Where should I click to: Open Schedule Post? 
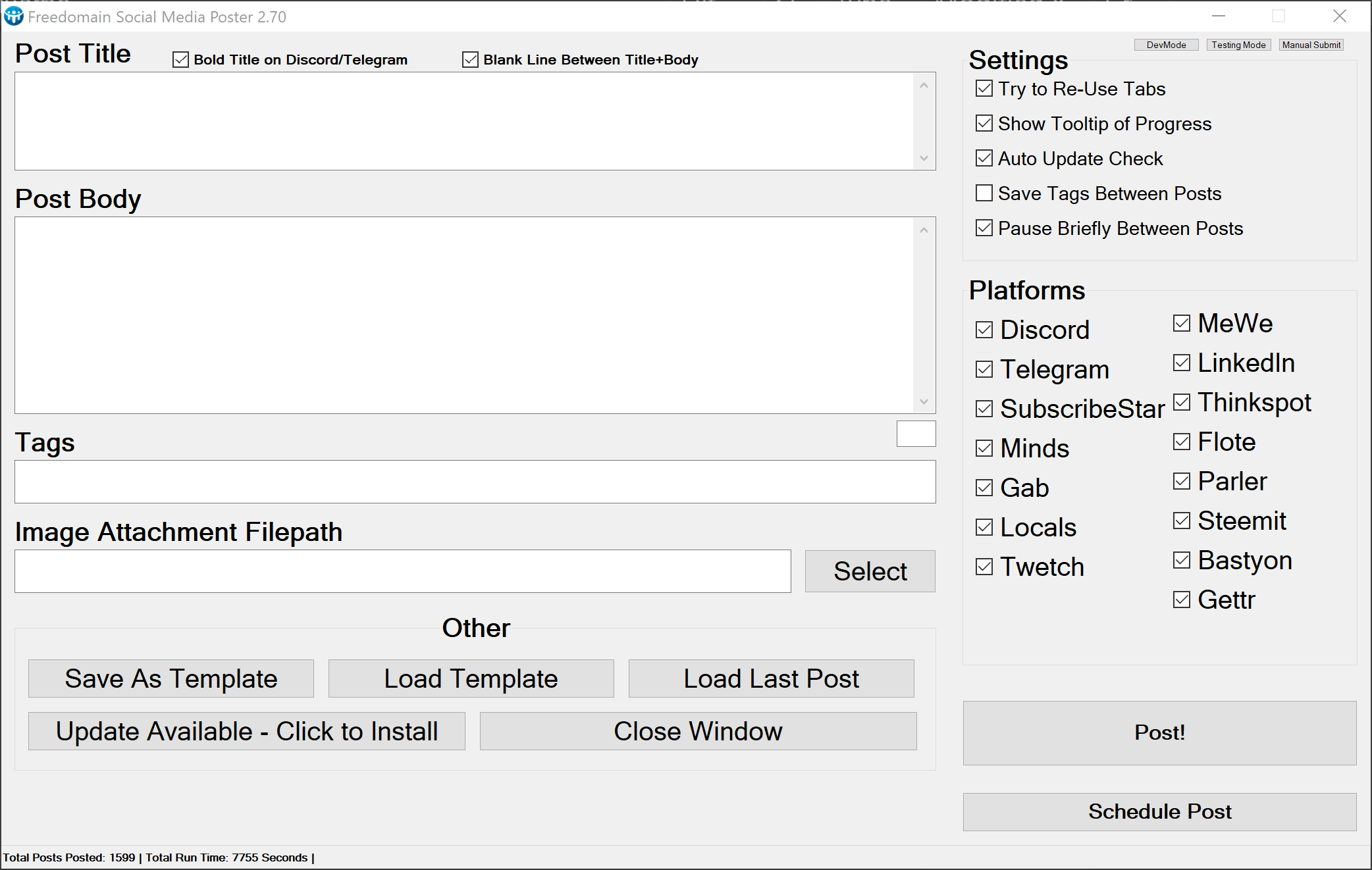(1160, 811)
